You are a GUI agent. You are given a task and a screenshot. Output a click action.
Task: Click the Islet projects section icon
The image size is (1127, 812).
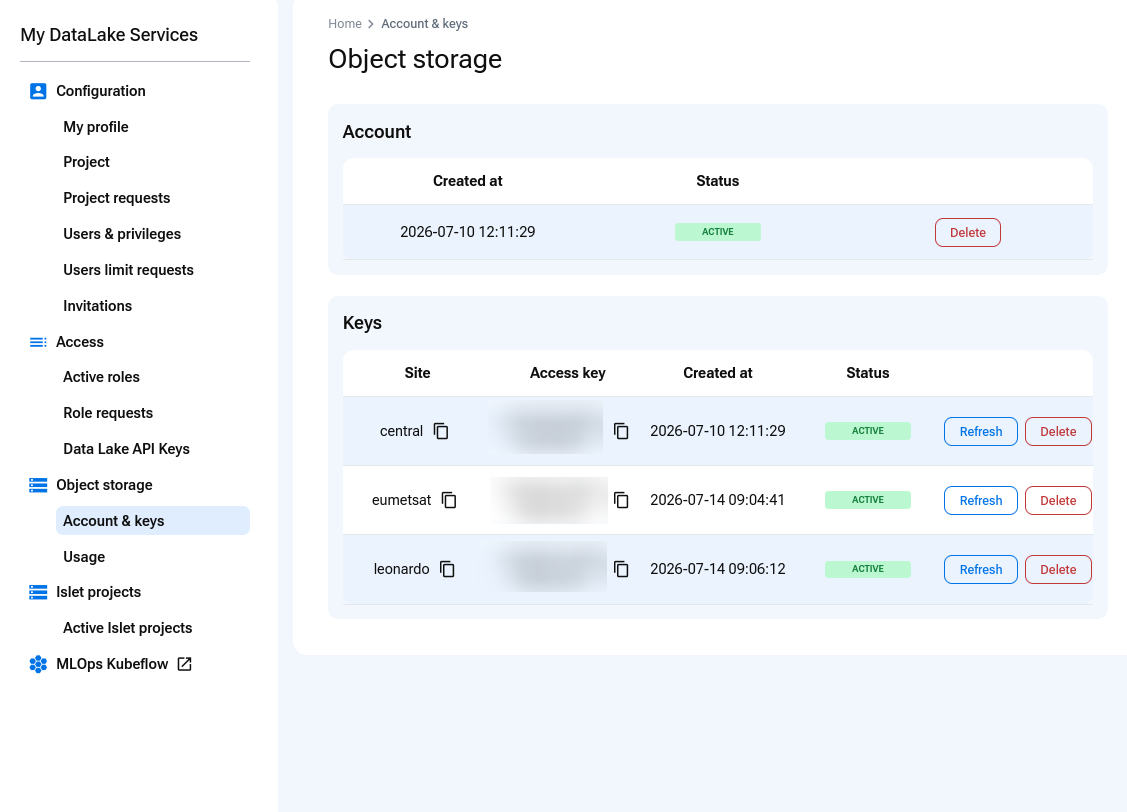coord(38,592)
